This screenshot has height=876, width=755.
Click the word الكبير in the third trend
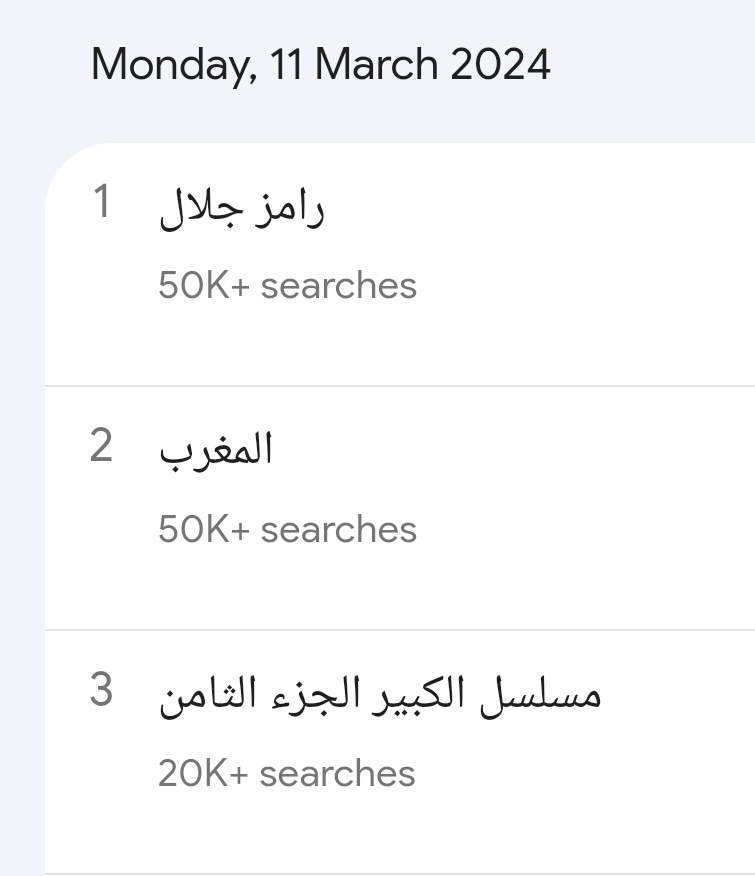pyautogui.click(x=419, y=695)
